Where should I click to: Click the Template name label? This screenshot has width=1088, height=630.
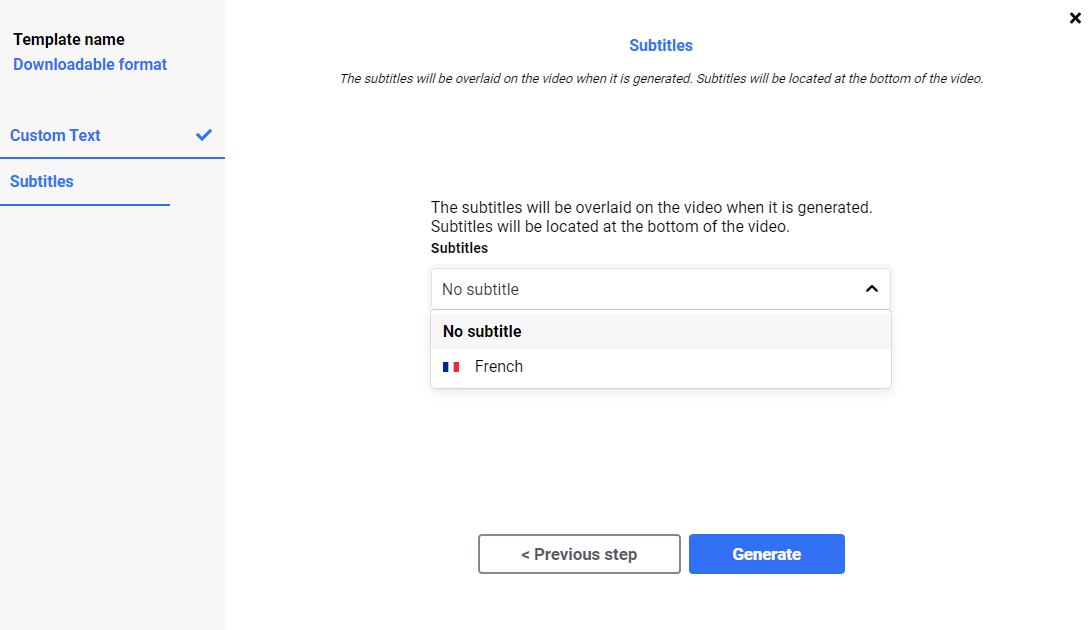coord(69,40)
